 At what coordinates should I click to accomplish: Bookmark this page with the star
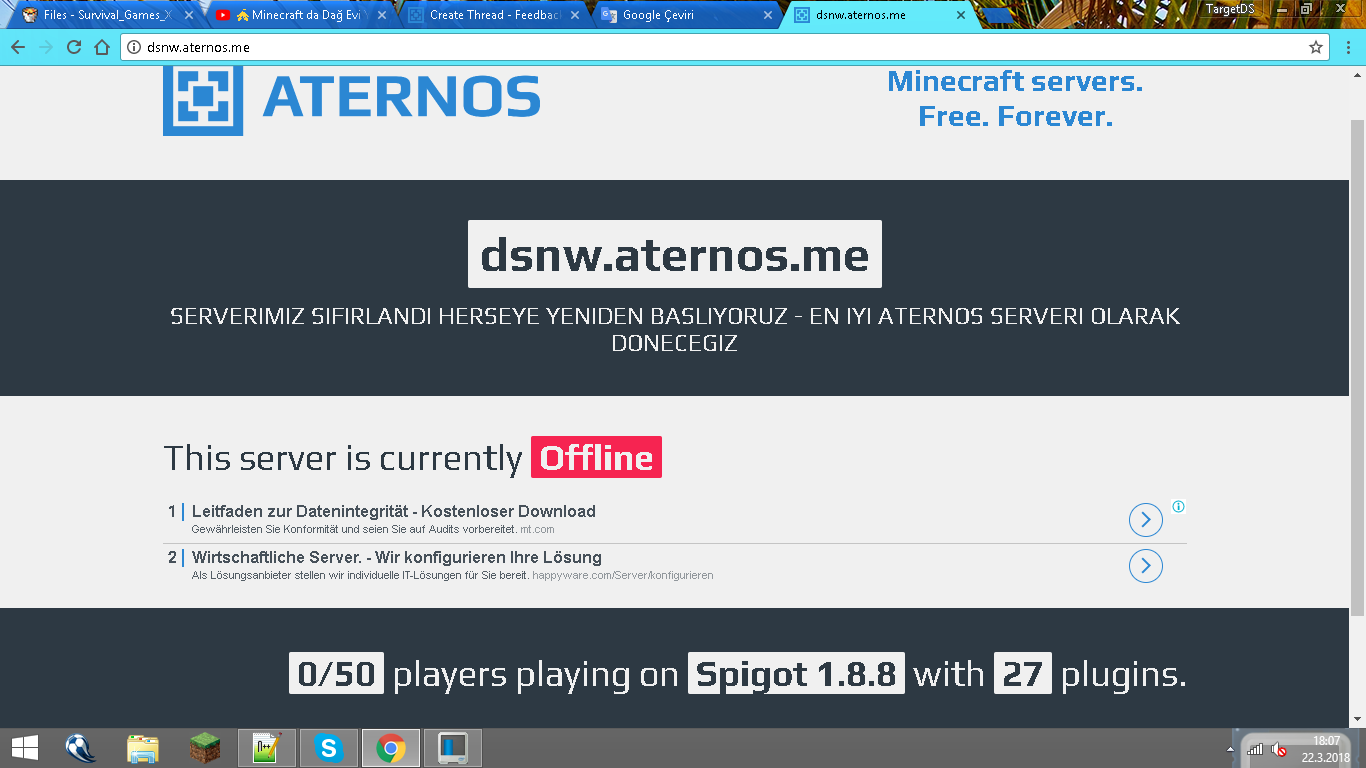coord(1316,47)
